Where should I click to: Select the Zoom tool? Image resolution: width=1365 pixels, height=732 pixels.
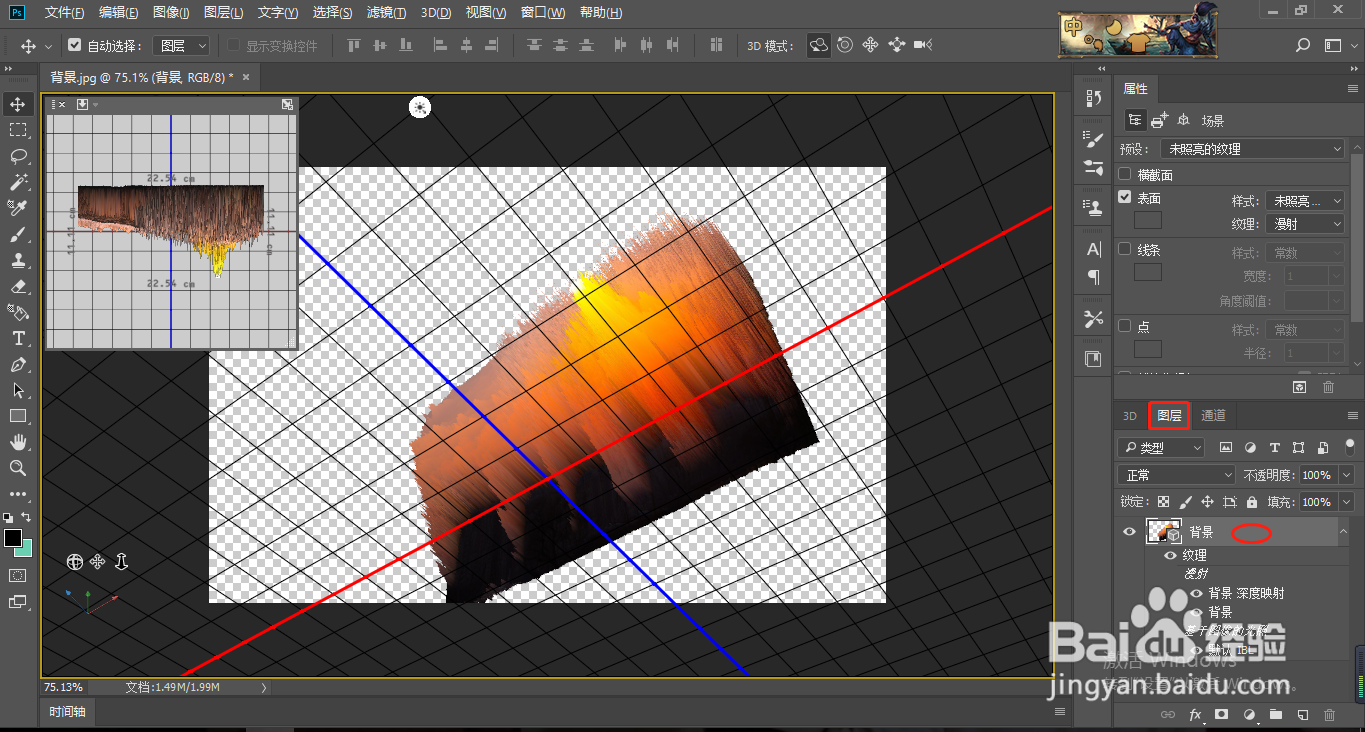pos(18,468)
